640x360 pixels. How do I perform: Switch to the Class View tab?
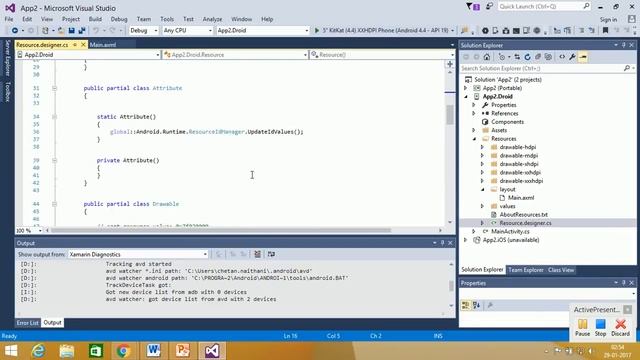point(561,270)
